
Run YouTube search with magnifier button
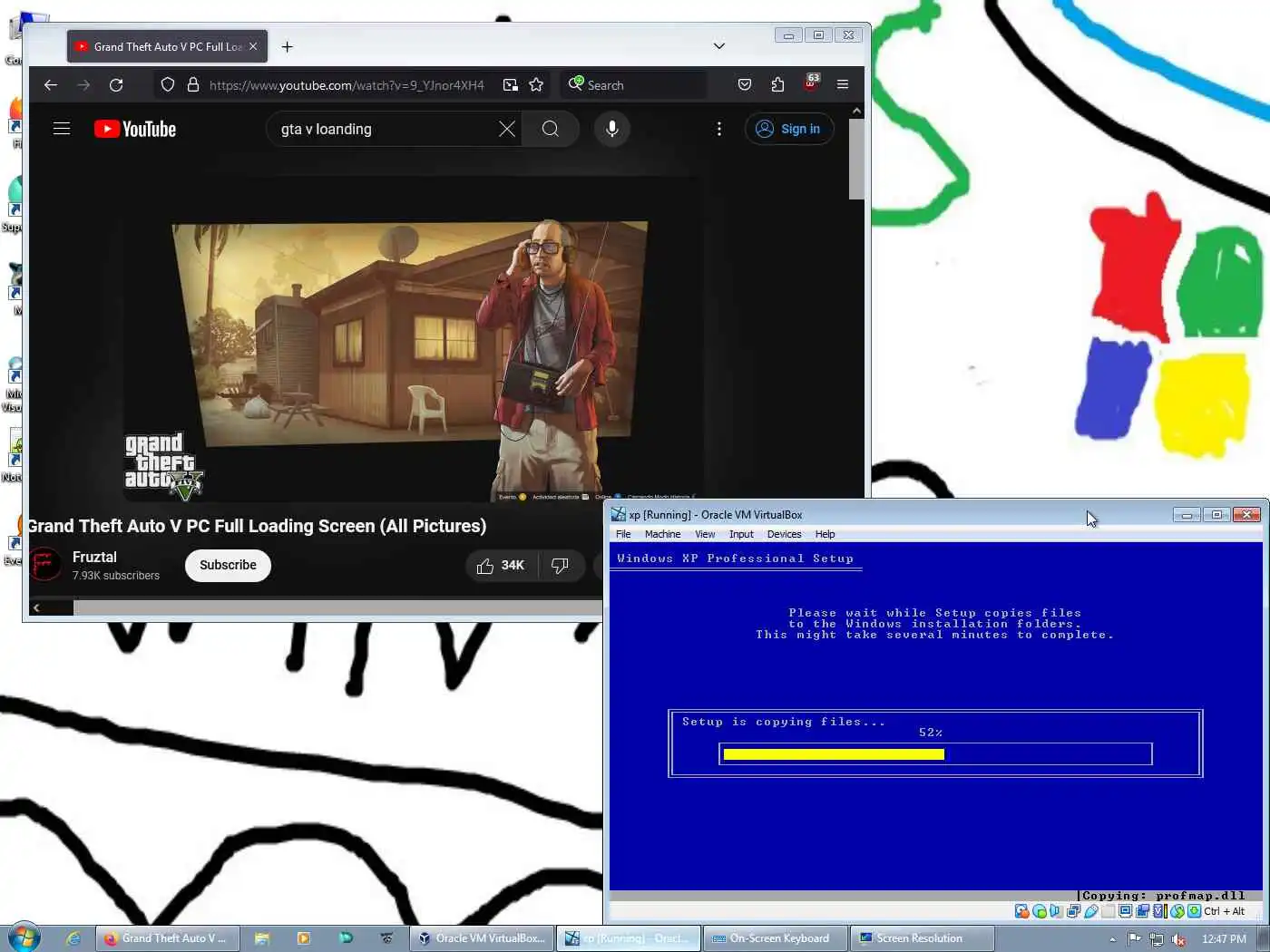(551, 129)
